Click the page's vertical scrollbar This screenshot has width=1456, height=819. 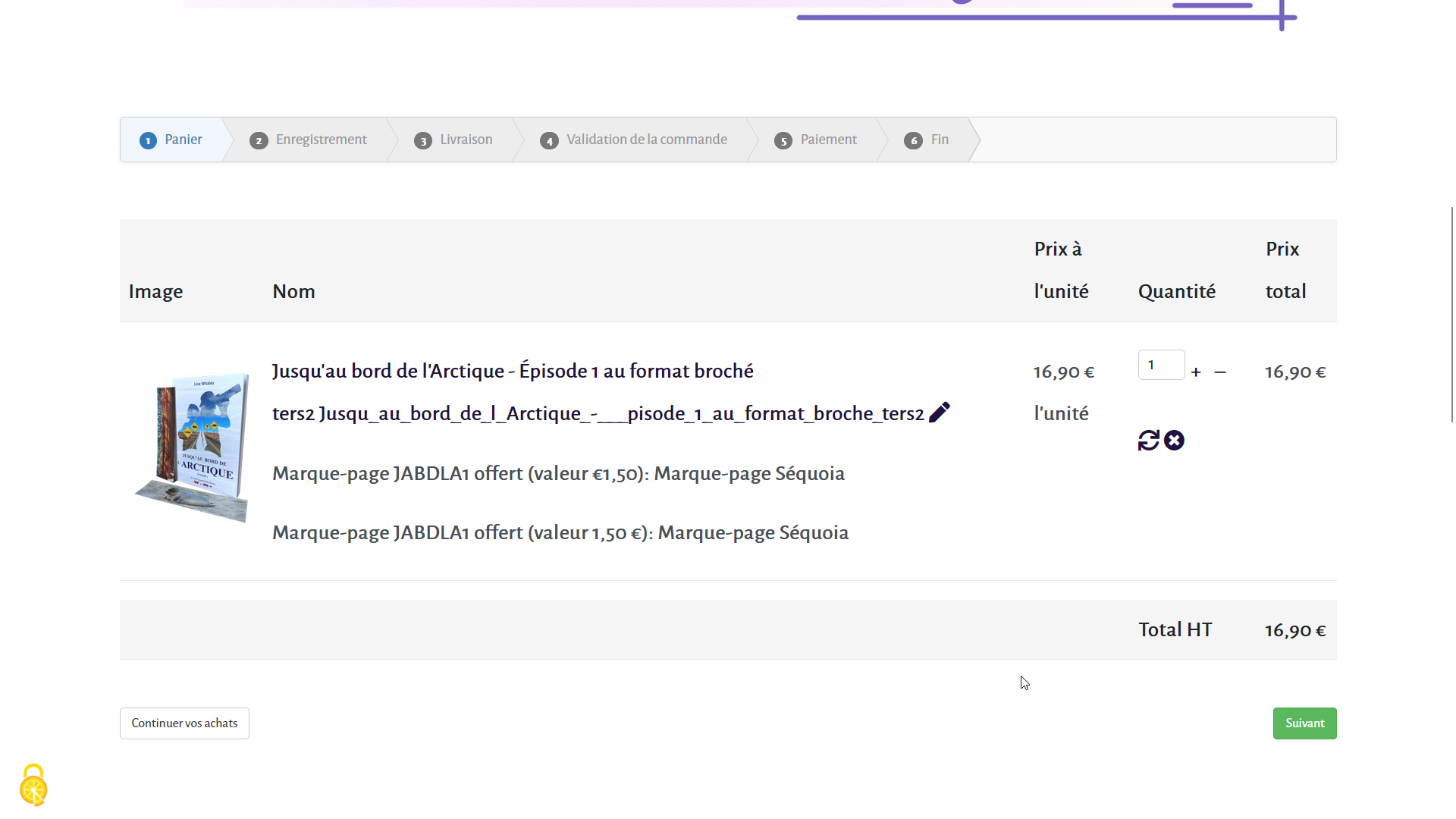(1451, 314)
